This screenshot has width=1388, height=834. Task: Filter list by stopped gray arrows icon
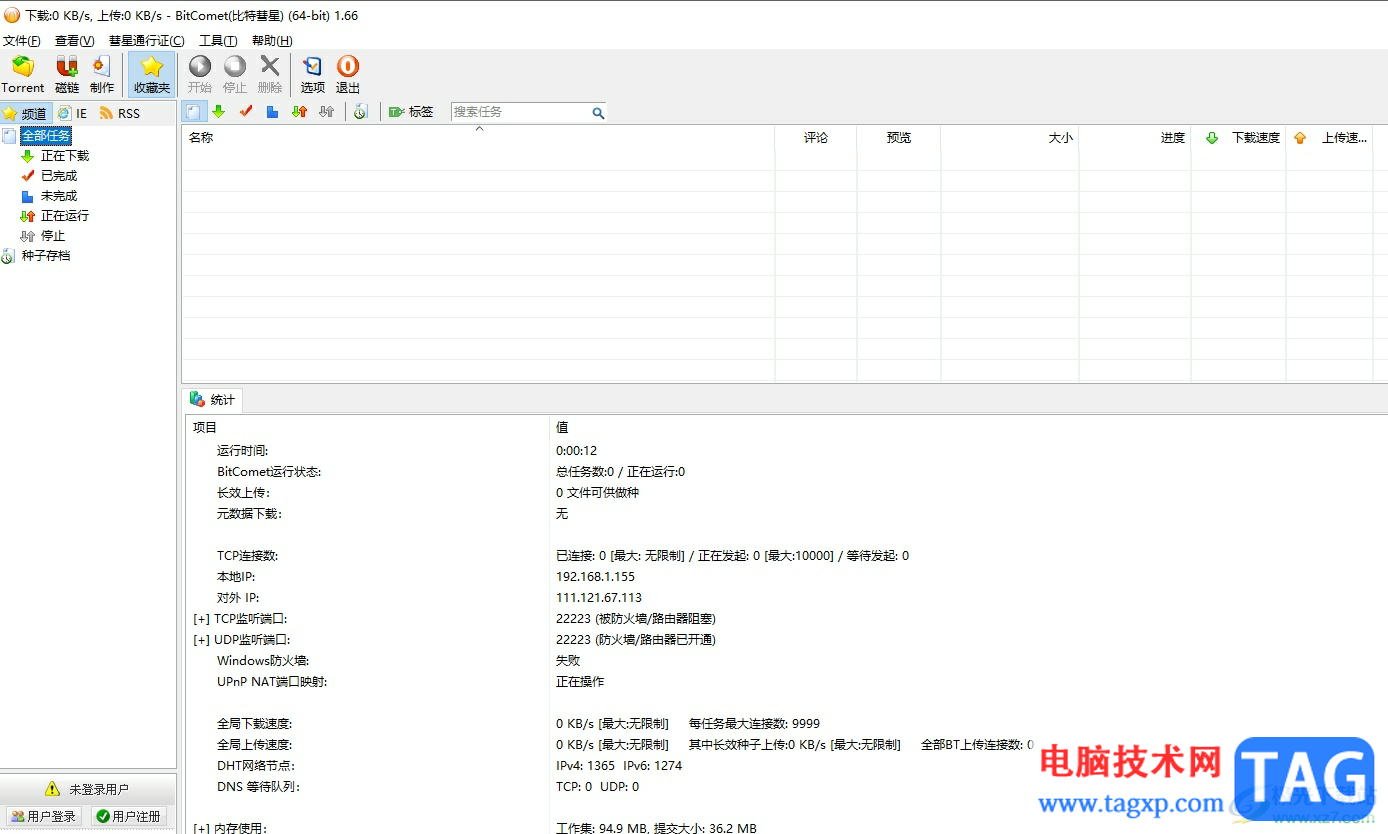coord(326,112)
